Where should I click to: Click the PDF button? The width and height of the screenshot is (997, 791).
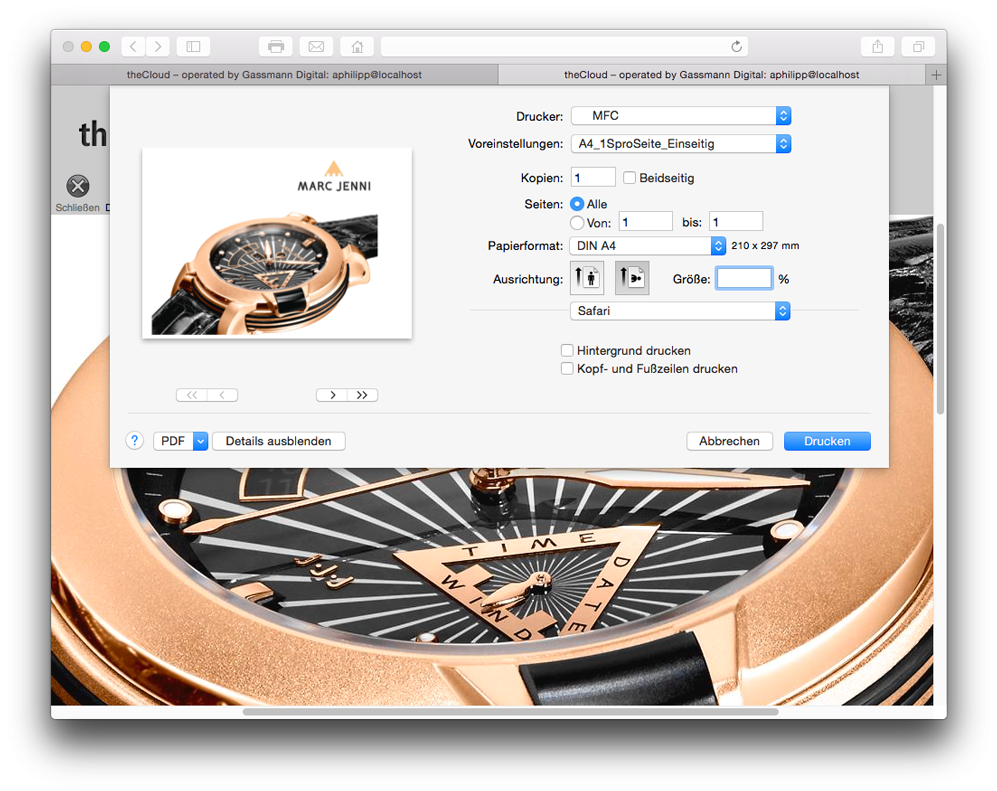click(x=173, y=441)
